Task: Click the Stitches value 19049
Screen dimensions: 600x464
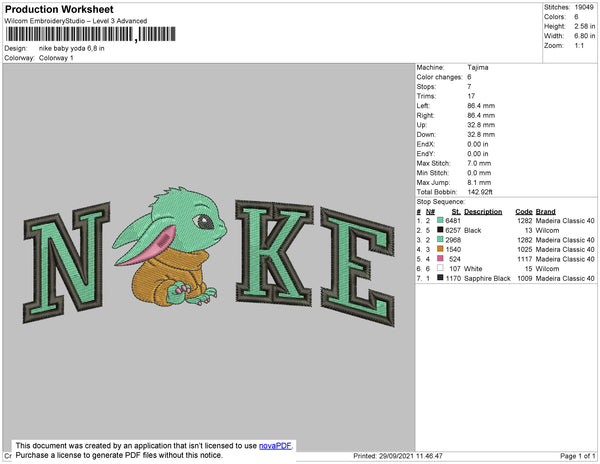Action: tap(584, 7)
